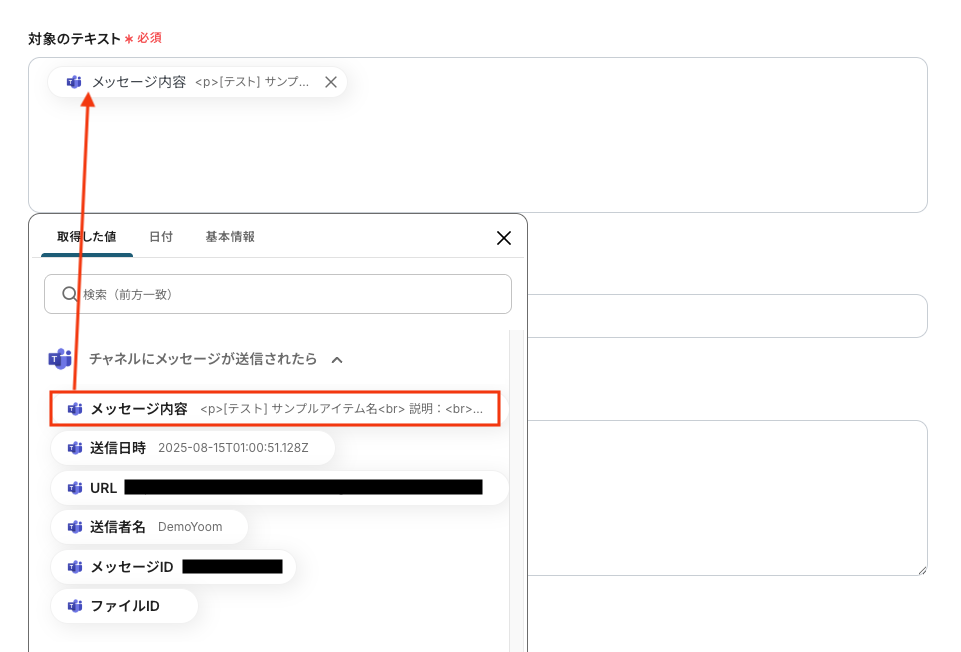Click Teams icon next to メッセージID
This screenshot has height=652, width=961.
click(75, 567)
